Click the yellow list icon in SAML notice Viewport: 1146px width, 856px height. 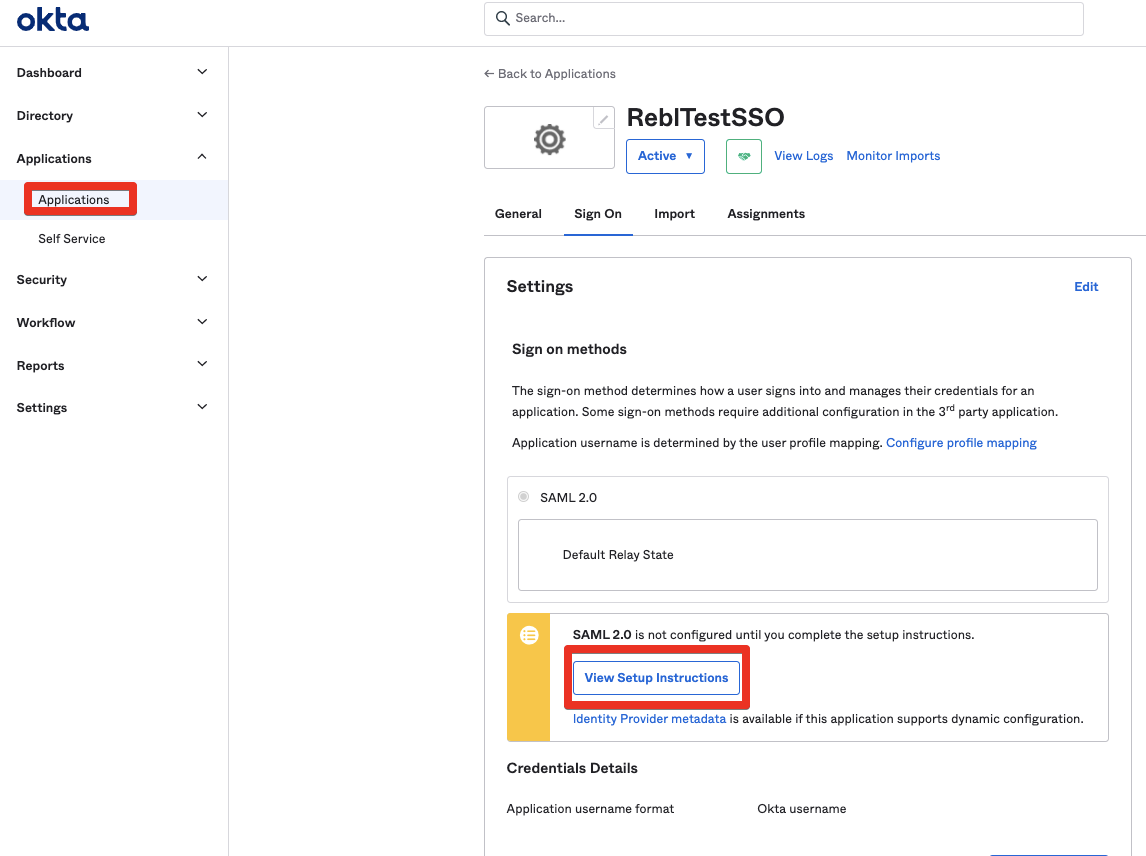(529, 635)
